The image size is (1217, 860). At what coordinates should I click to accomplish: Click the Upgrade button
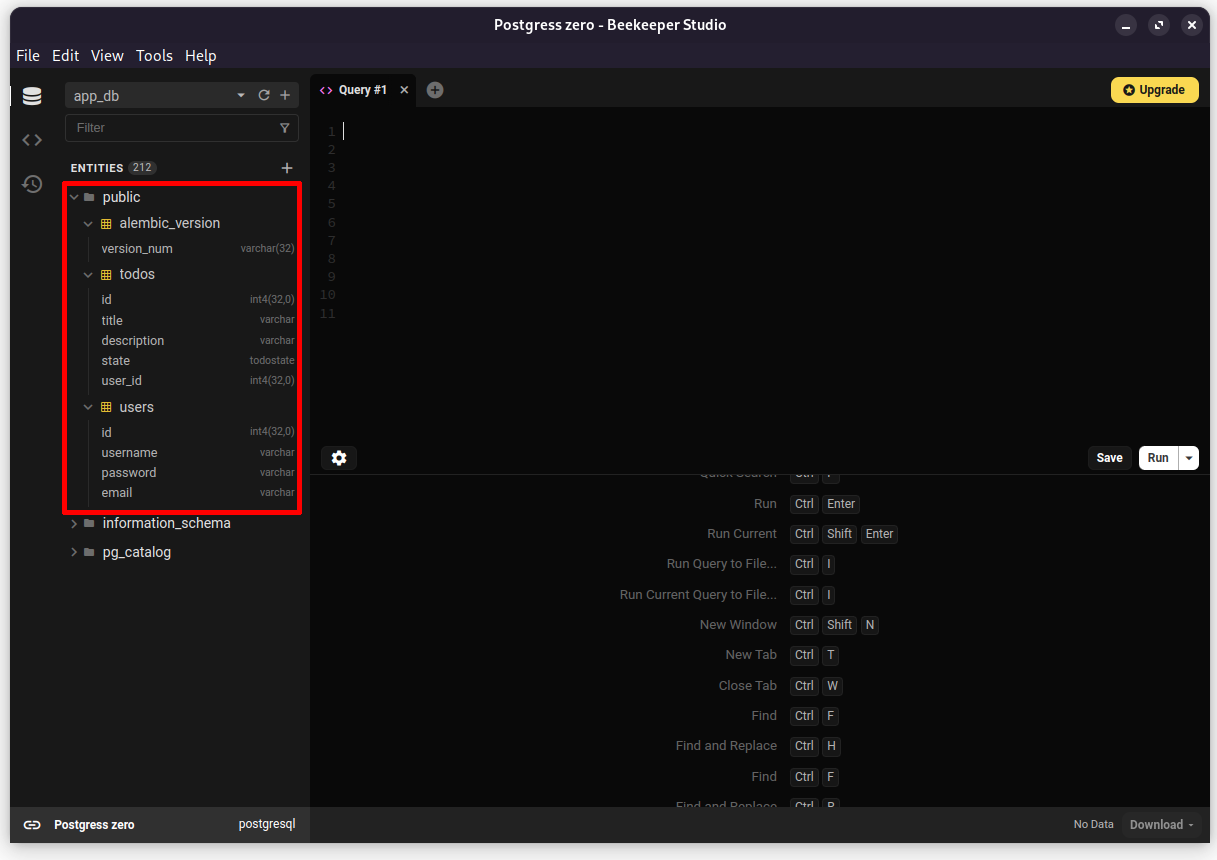(1154, 90)
